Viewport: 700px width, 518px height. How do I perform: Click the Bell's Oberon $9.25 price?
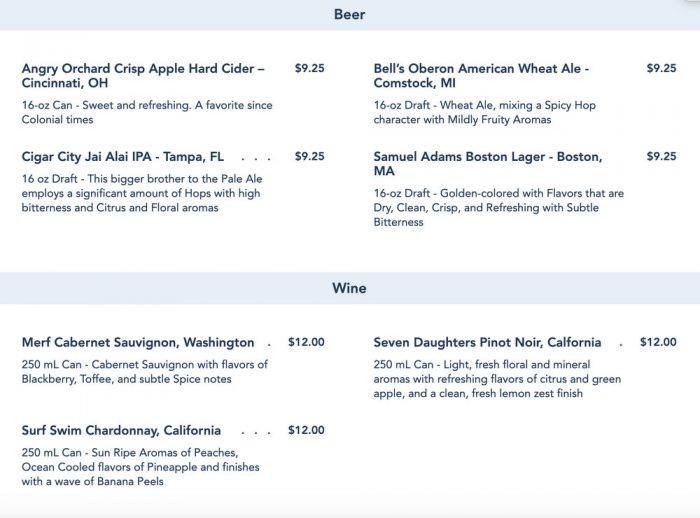point(661,69)
